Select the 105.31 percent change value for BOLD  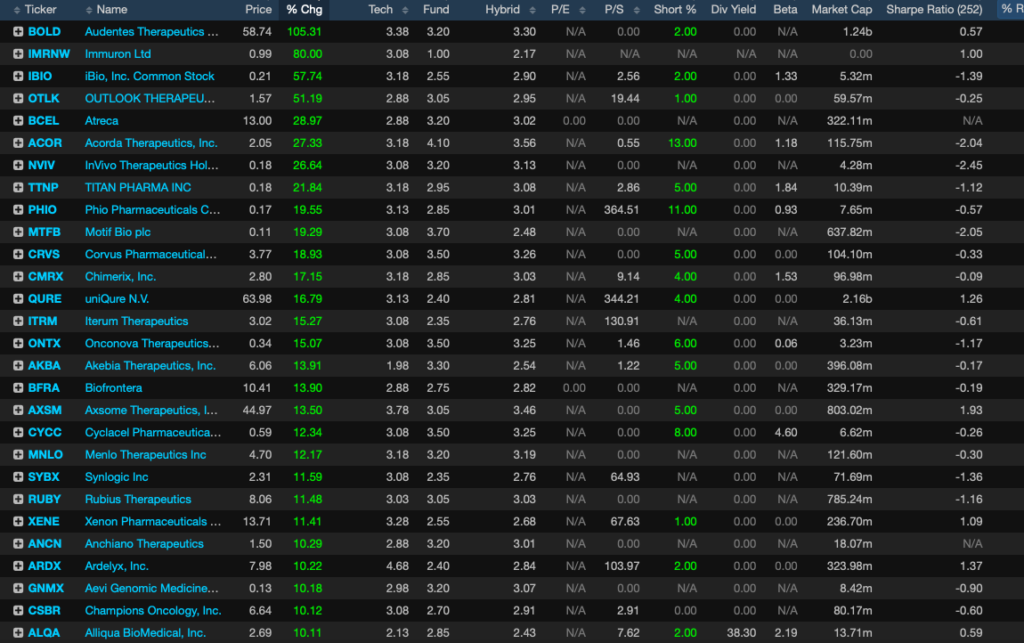coord(304,31)
